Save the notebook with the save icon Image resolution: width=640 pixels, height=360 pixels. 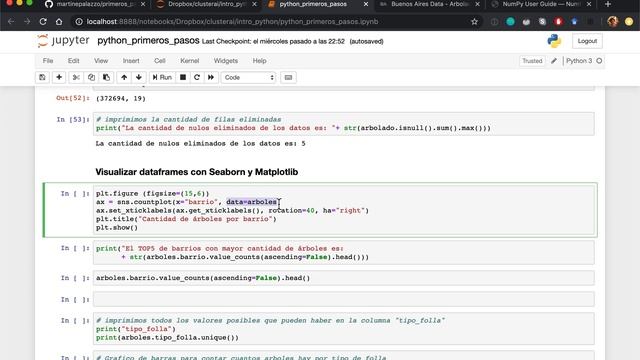[x=42, y=78]
